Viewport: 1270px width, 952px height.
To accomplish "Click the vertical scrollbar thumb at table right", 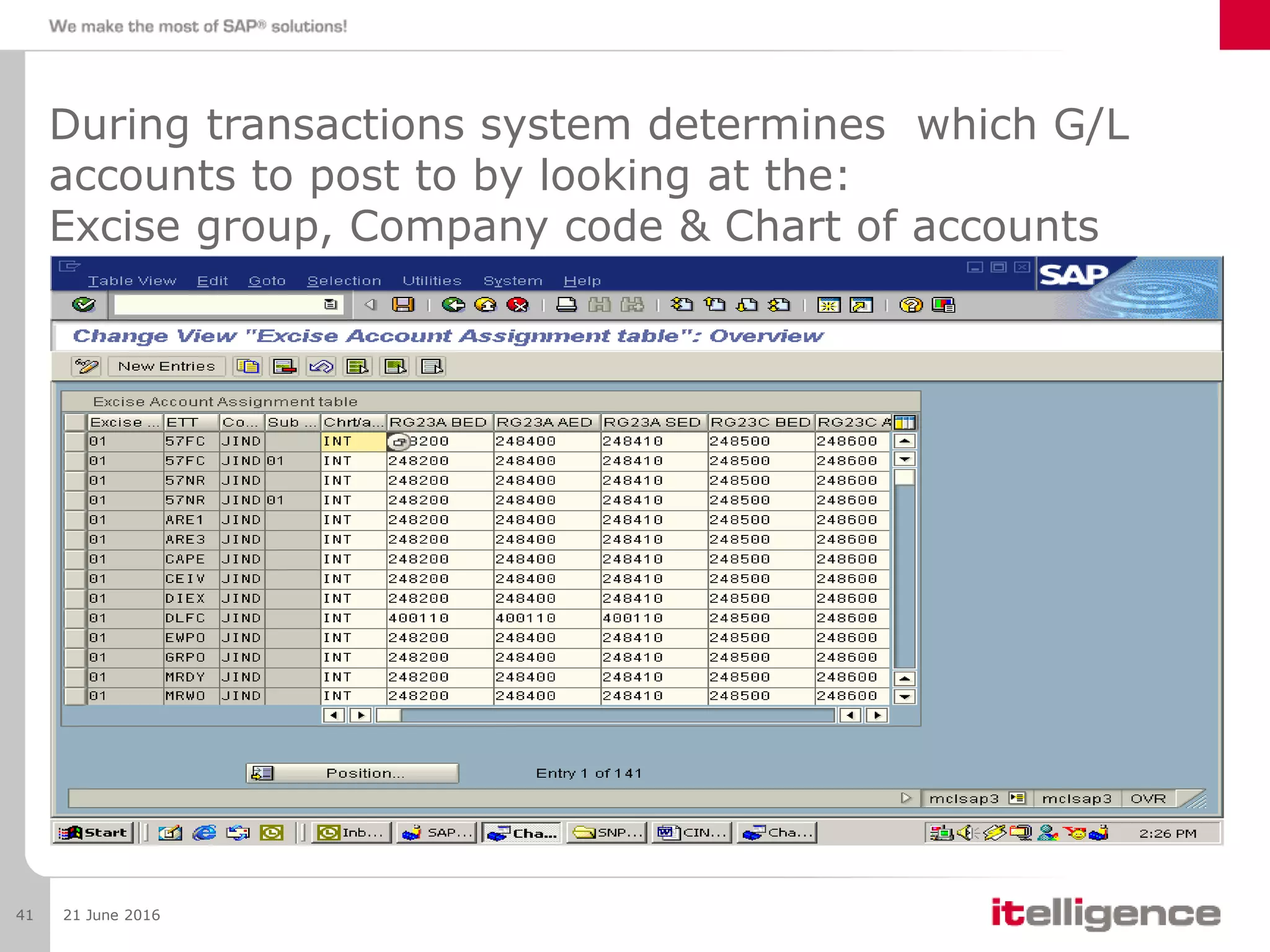I will 905,478.
